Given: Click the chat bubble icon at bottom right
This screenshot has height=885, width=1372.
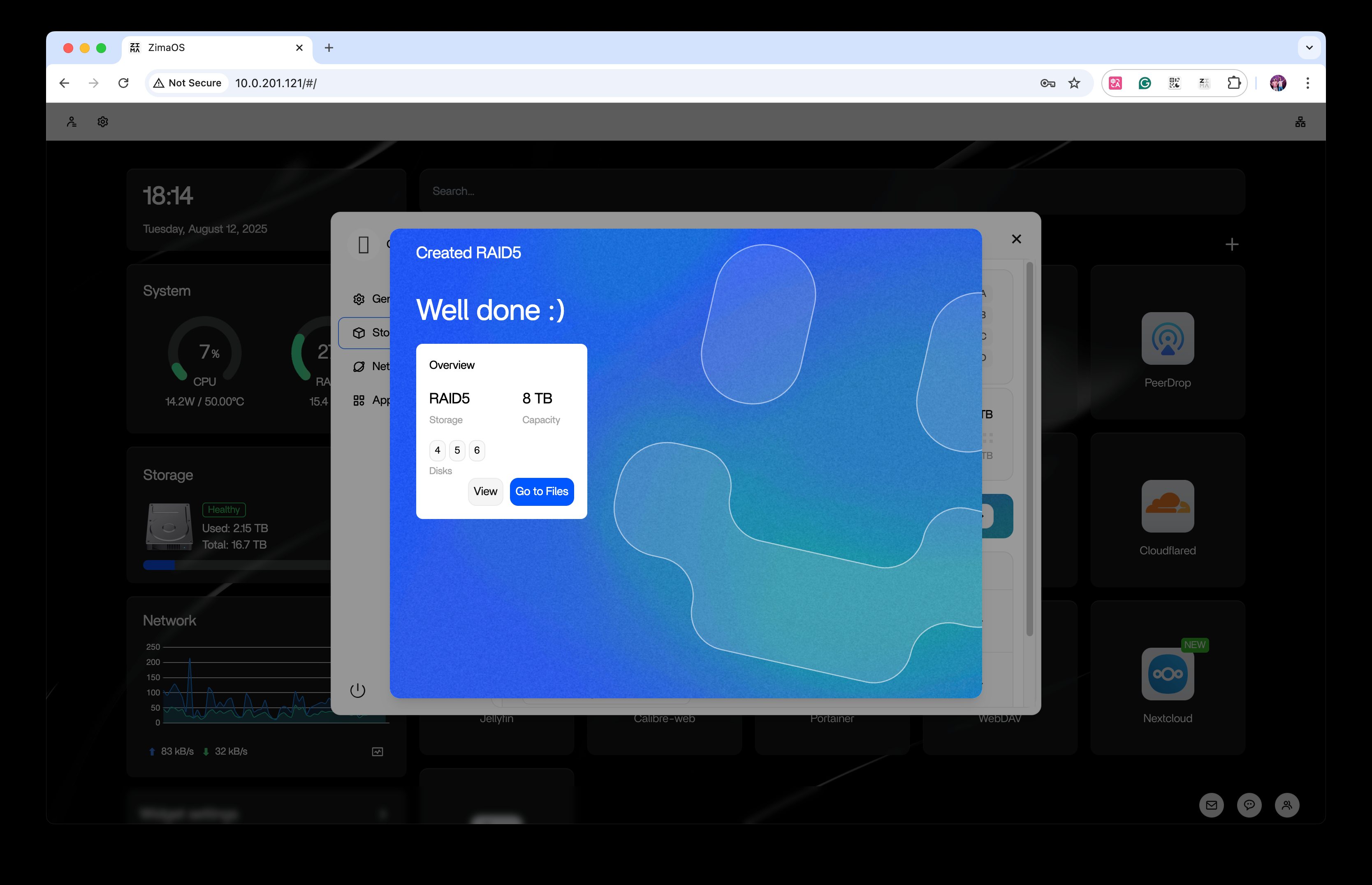Looking at the screenshot, I should 1249,805.
